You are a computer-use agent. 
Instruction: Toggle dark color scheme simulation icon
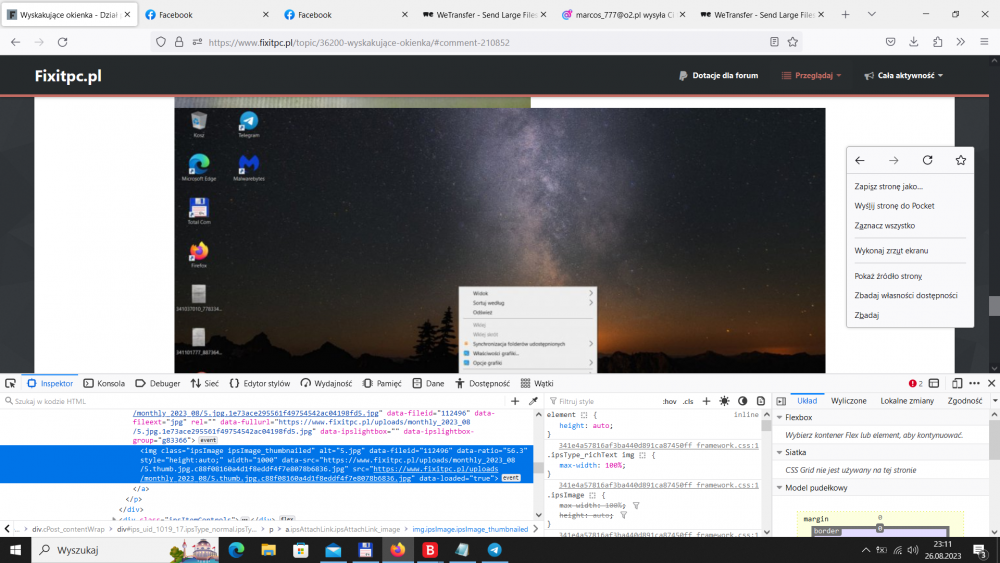742,401
